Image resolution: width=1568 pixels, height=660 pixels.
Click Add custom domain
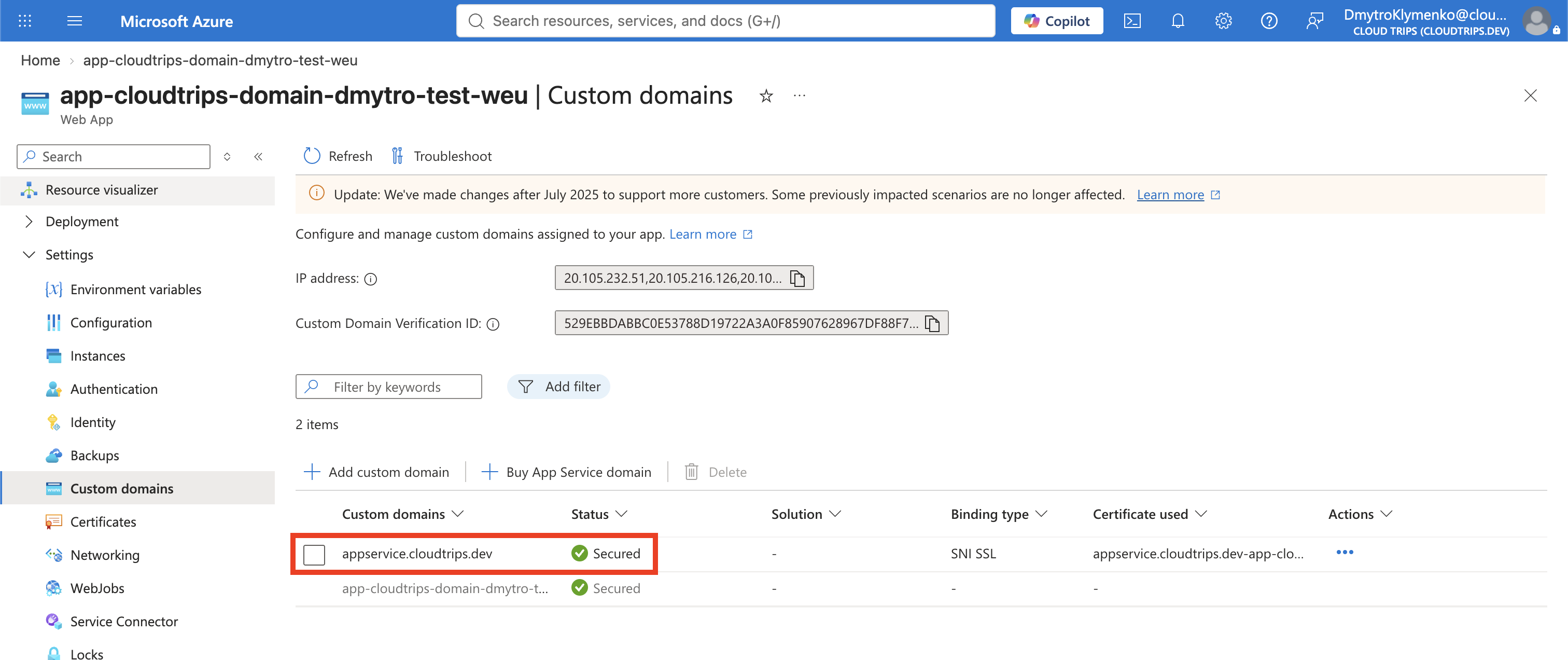(x=377, y=472)
